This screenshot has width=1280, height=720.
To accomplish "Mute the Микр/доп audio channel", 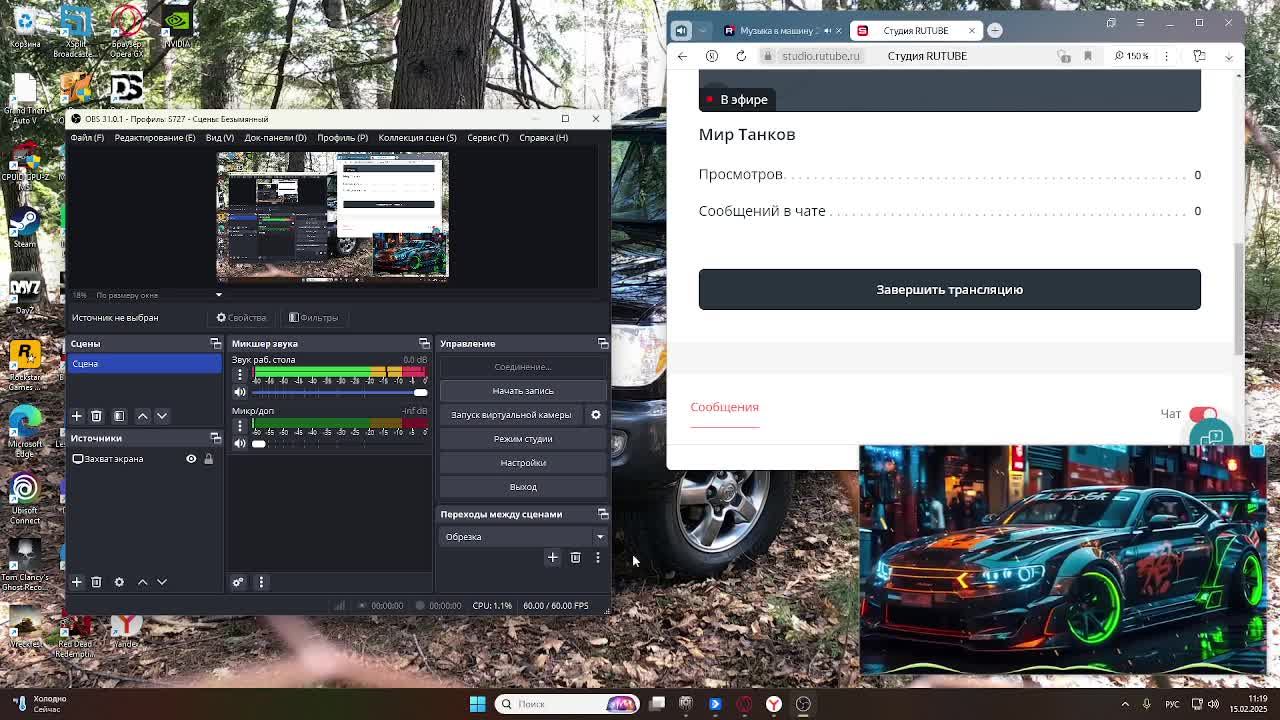I will (x=239, y=443).
